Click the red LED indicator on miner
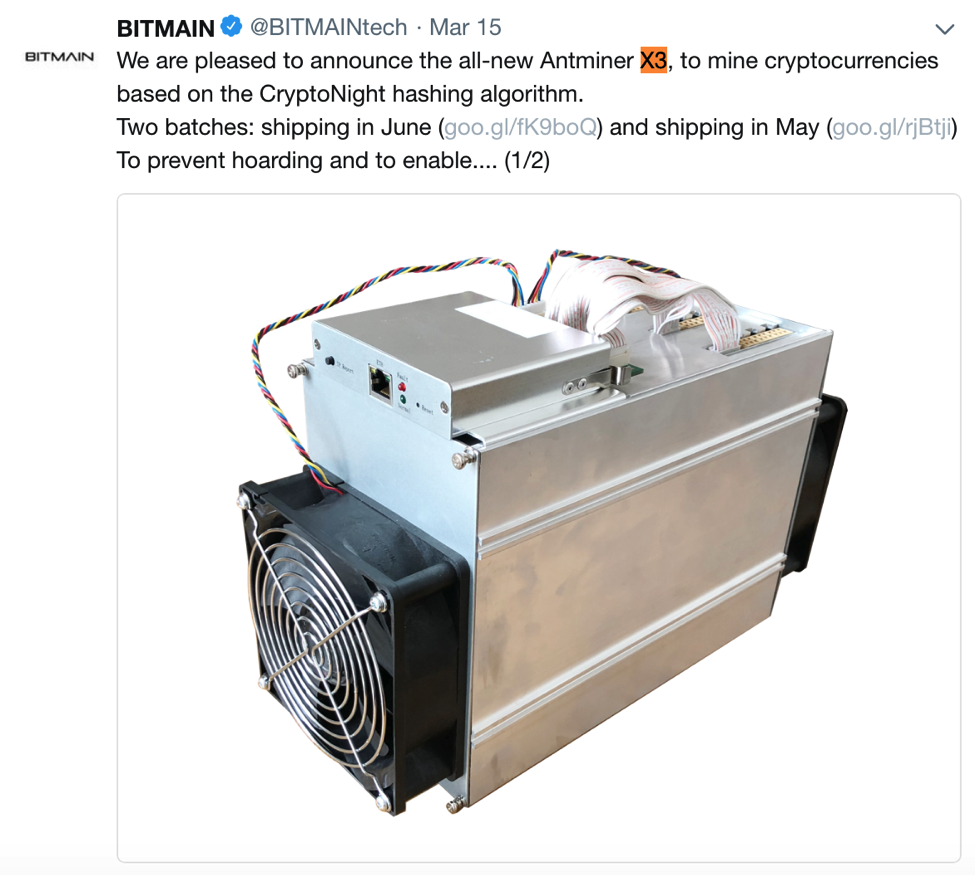This screenshot has height=875, width=975. [x=402, y=387]
